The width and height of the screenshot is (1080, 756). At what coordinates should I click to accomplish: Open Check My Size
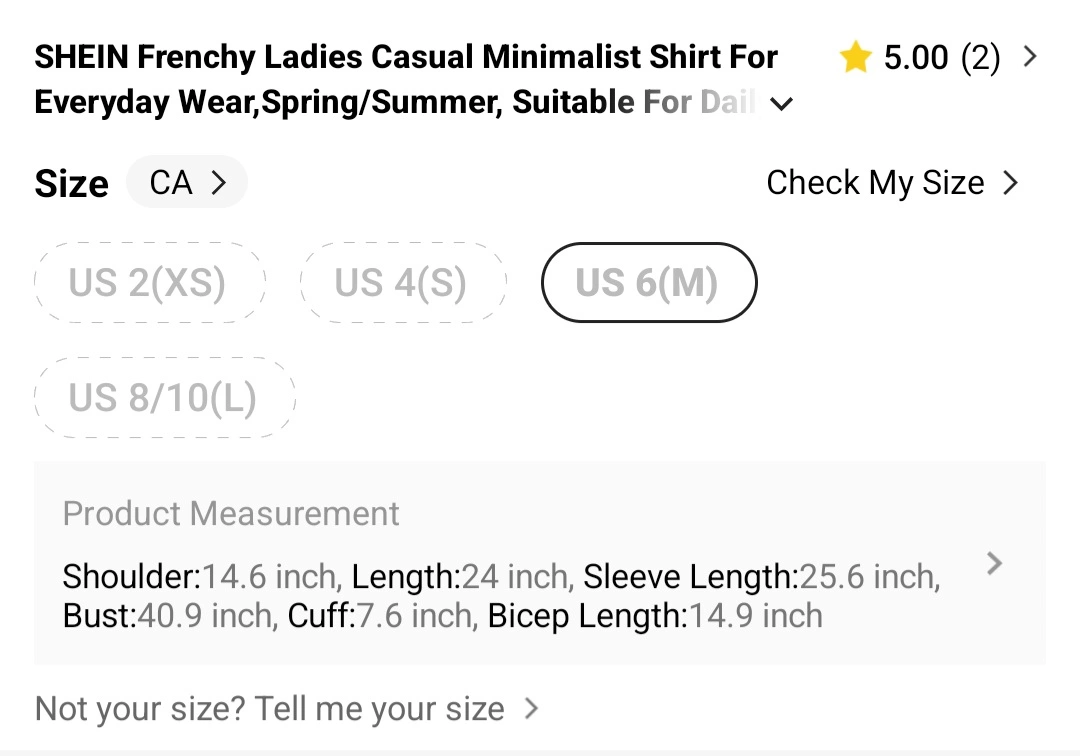click(892, 182)
